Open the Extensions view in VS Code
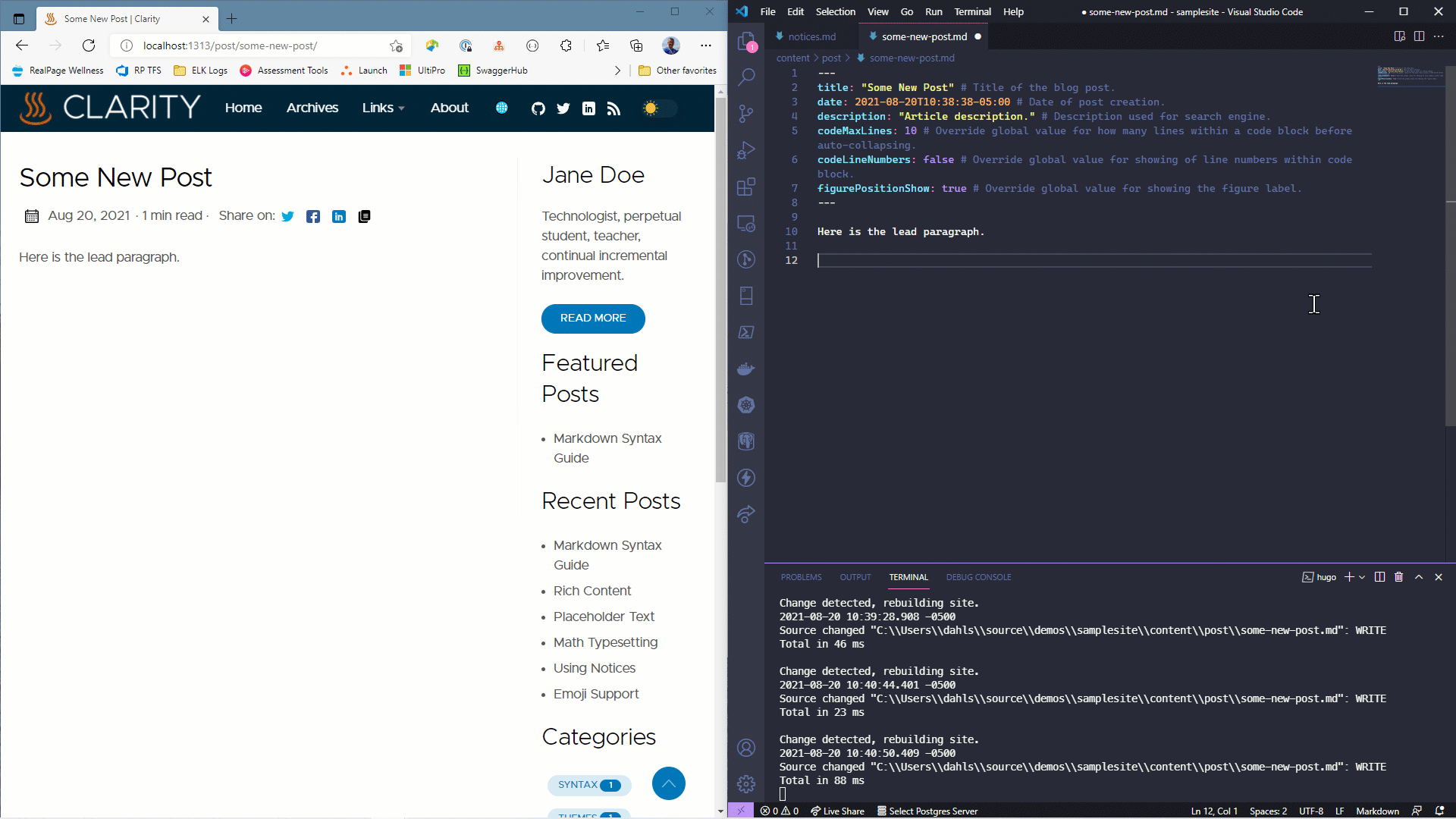Viewport: 1456px width, 819px height. click(x=746, y=187)
